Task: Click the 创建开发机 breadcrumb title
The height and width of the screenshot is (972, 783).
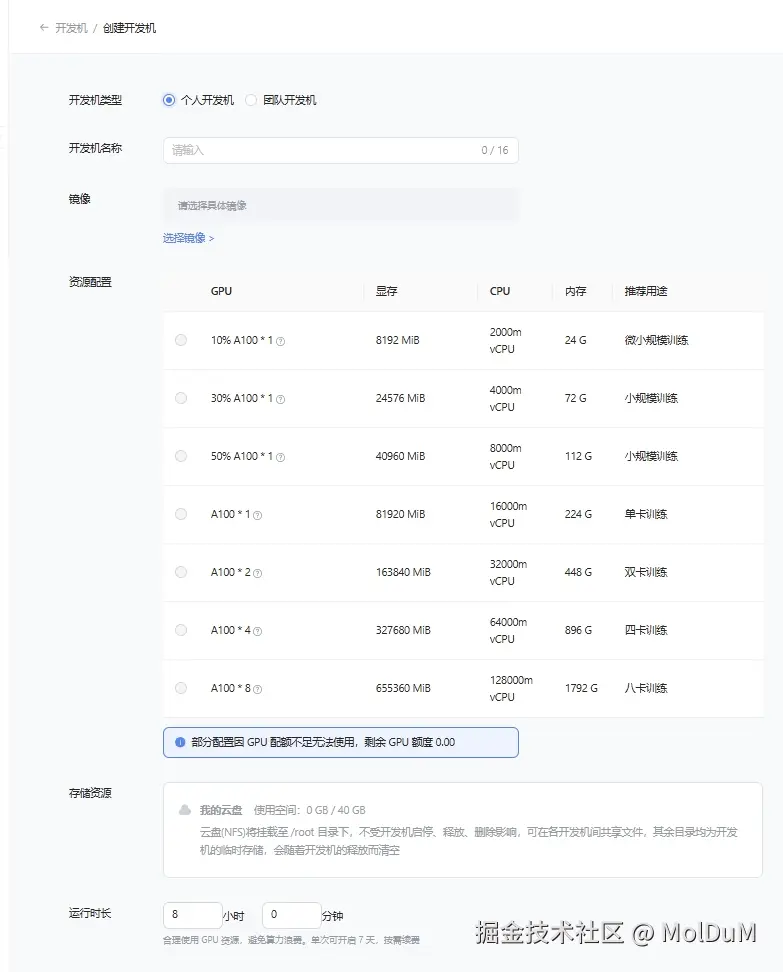Action: coord(130,28)
